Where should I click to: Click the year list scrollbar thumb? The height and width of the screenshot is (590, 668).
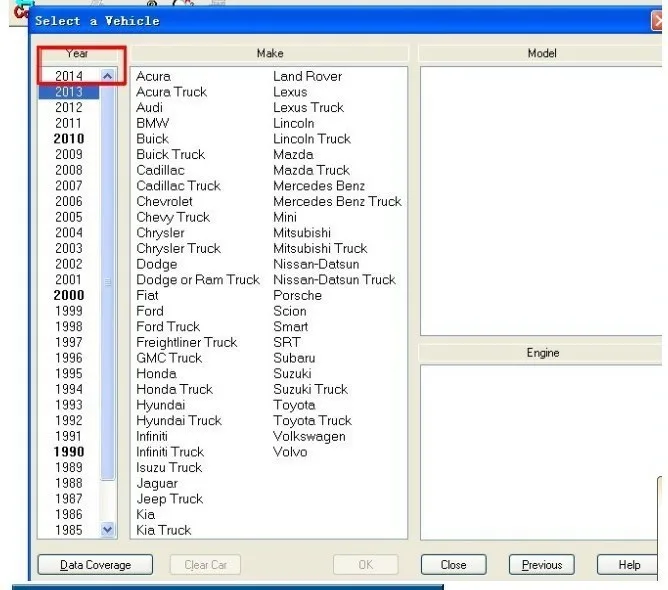[x=107, y=282]
